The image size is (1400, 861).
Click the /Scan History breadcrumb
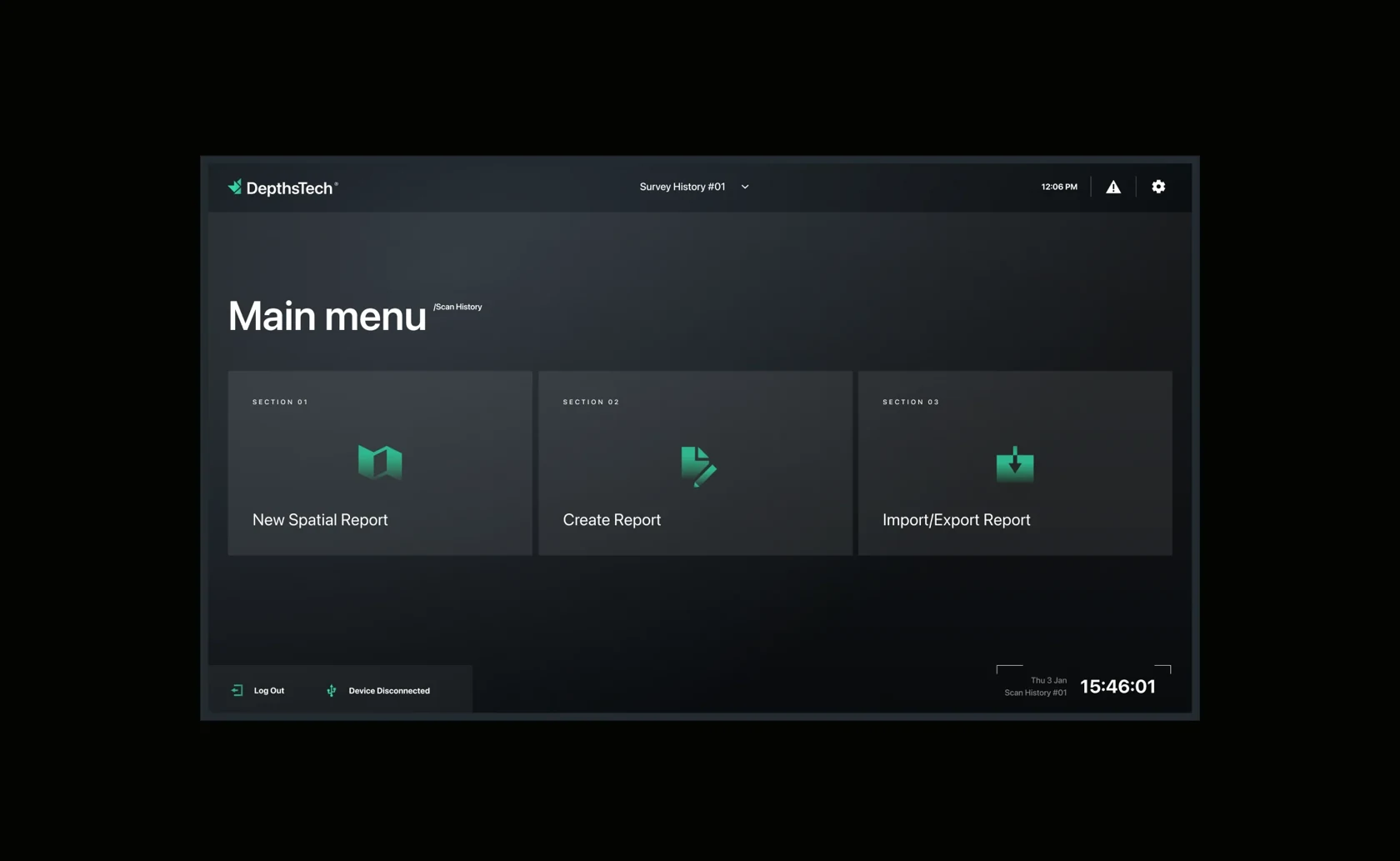tap(457, 307)
